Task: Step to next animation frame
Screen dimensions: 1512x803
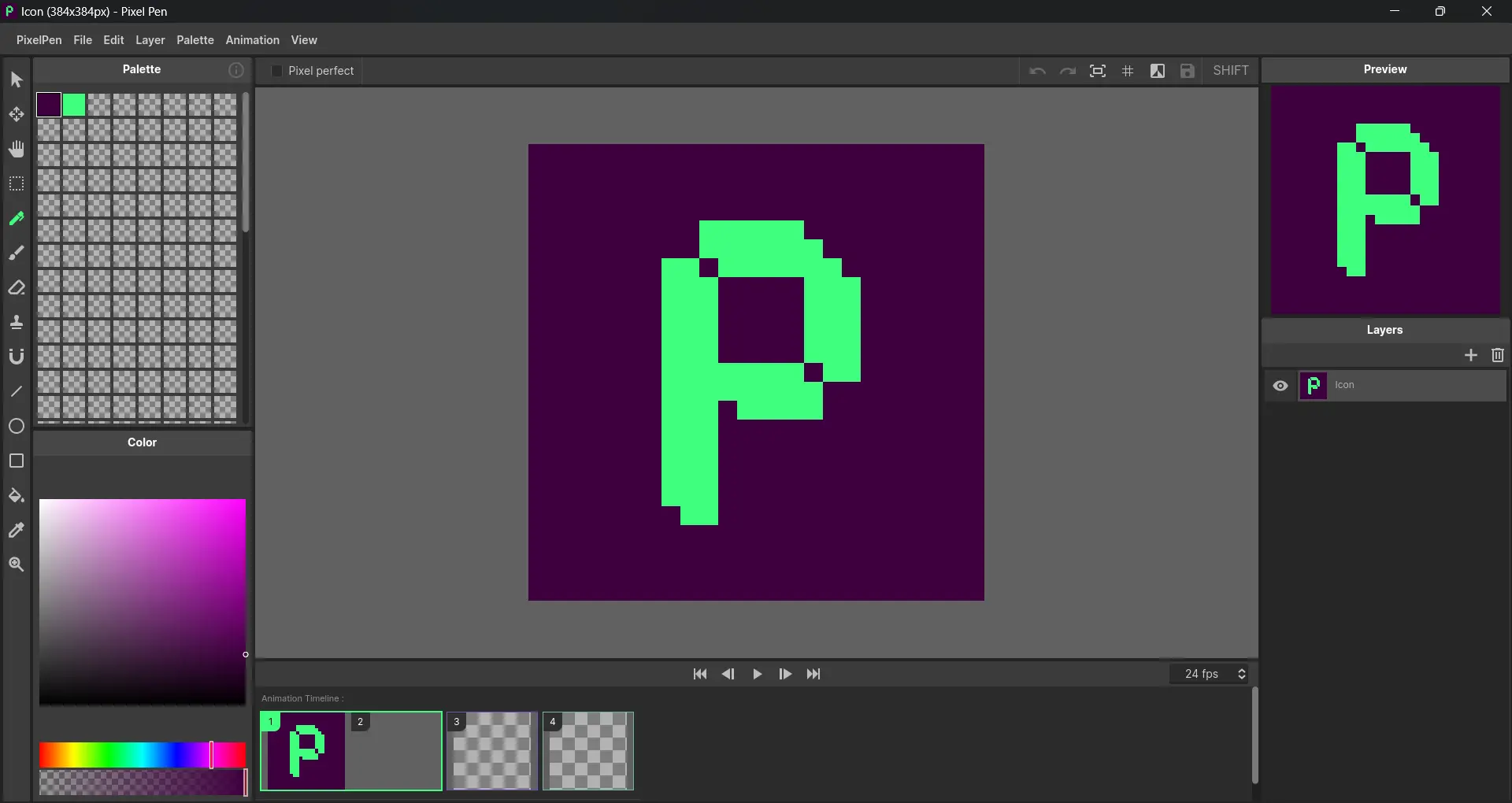Action: (785, 674)
